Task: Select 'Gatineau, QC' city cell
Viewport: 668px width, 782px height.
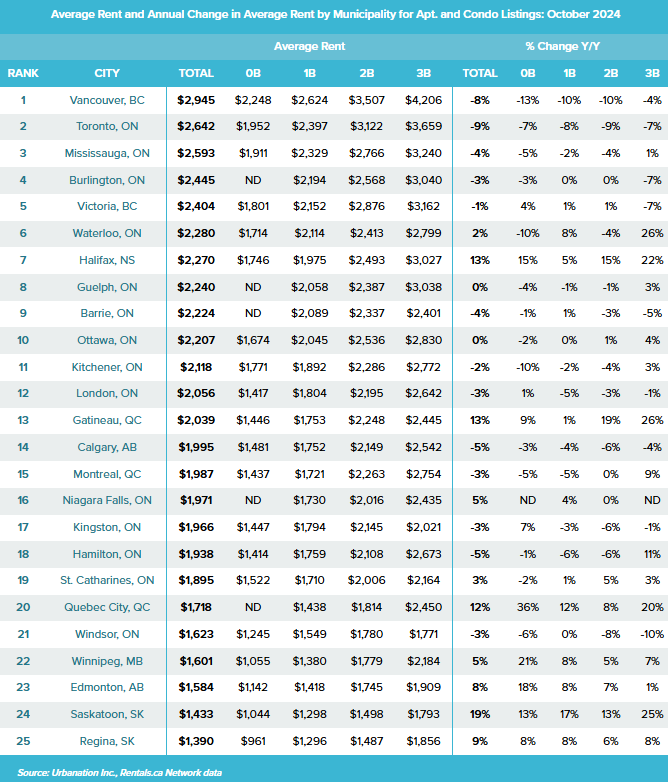Action: point(107,420)
